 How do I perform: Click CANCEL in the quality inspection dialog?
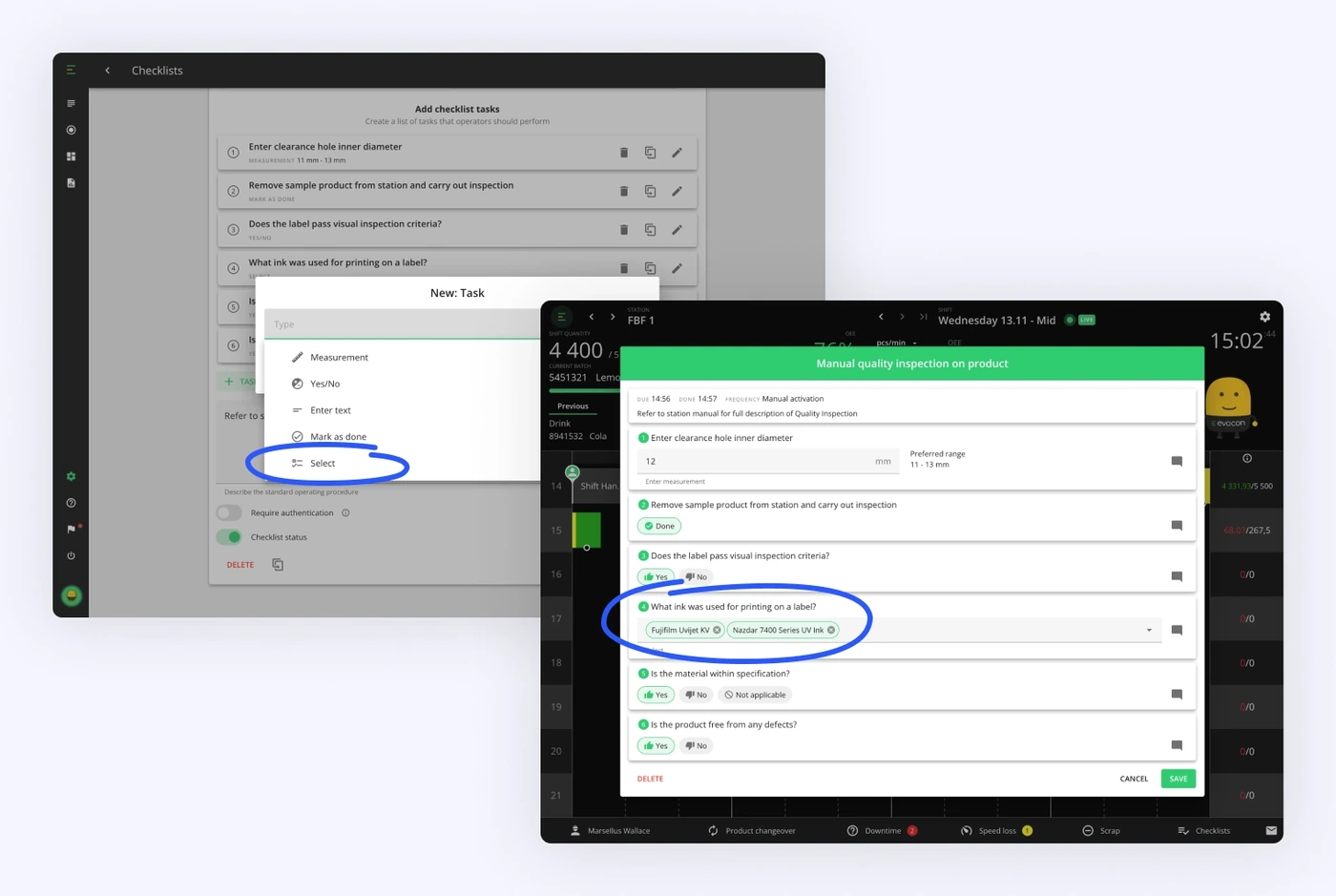1134,779
